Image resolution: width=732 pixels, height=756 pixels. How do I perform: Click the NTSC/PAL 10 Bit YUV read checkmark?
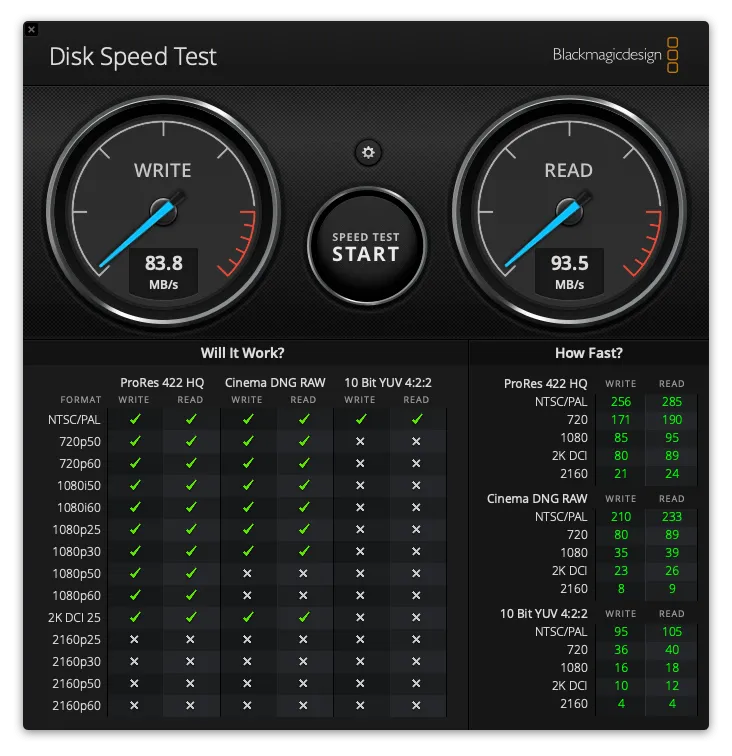[x=416, y=420]
